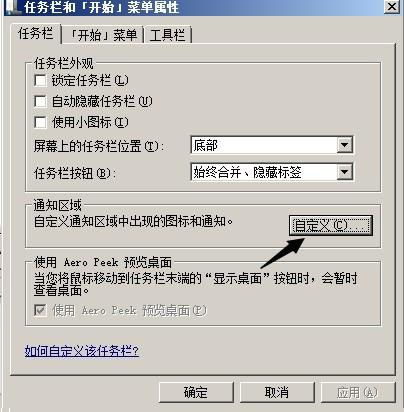This screenshot has height=412, width=404.
Task: Click the dialog title bar text
Action: click(x=101, y=7)
